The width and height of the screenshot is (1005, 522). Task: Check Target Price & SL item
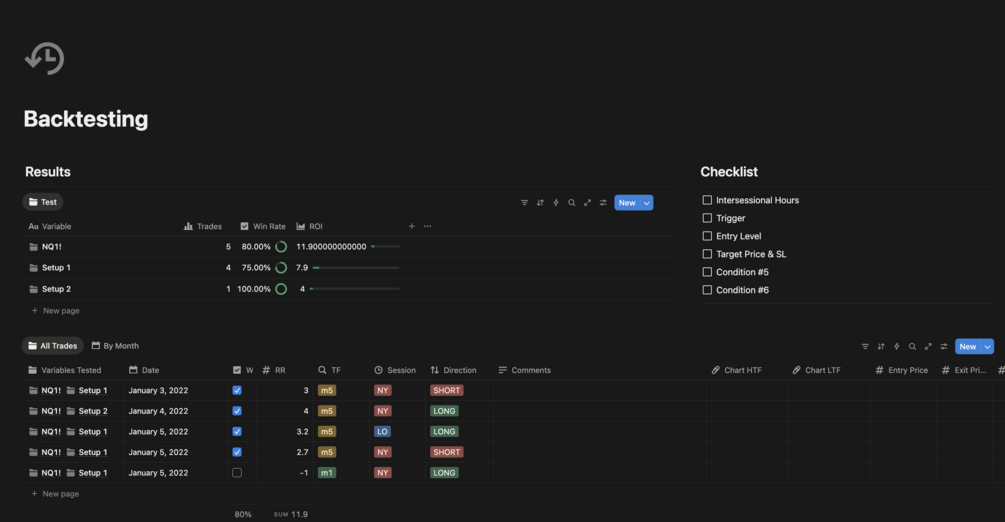tap(707, 254)
